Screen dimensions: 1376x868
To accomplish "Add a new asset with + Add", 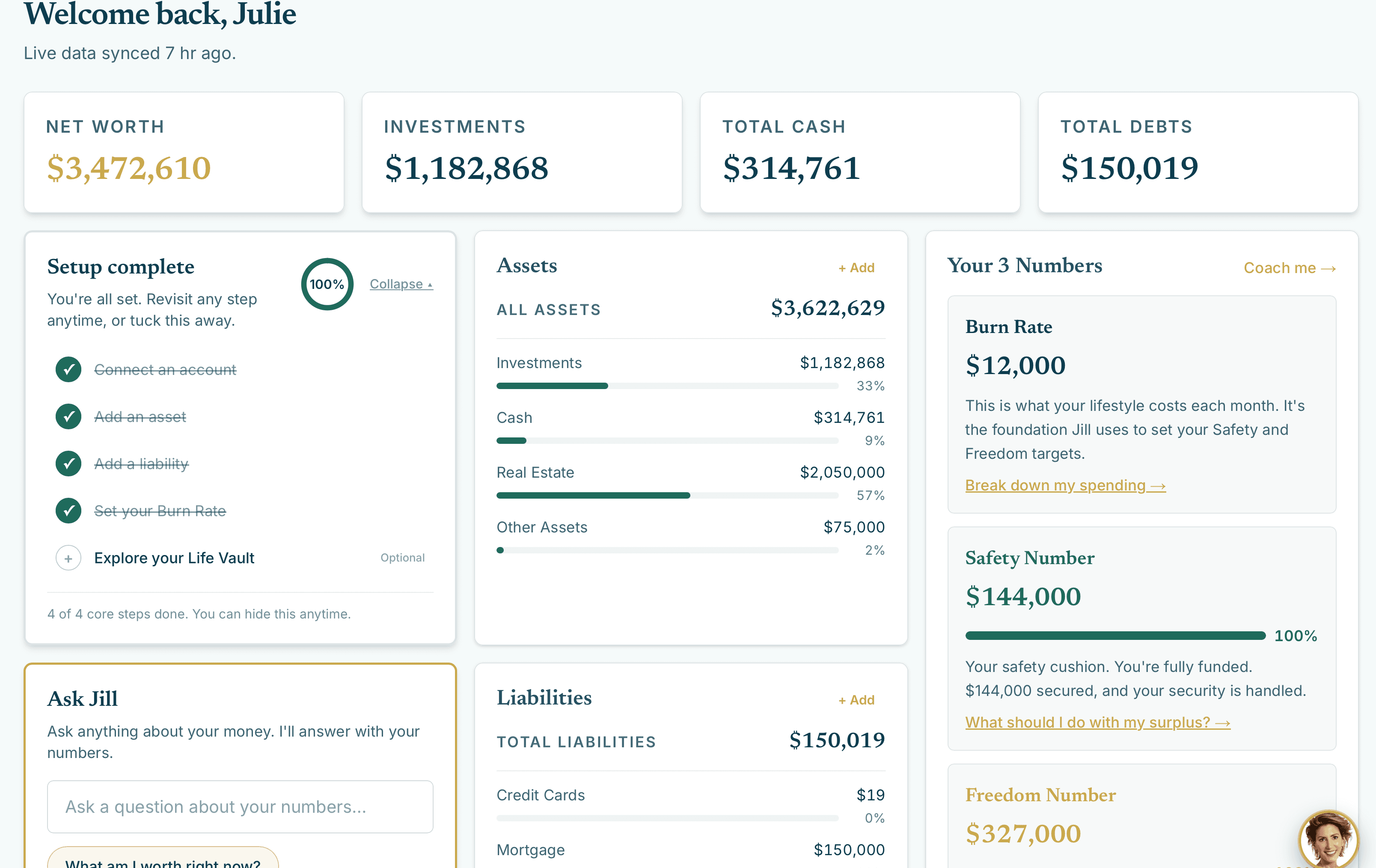I will click(856, 268).
